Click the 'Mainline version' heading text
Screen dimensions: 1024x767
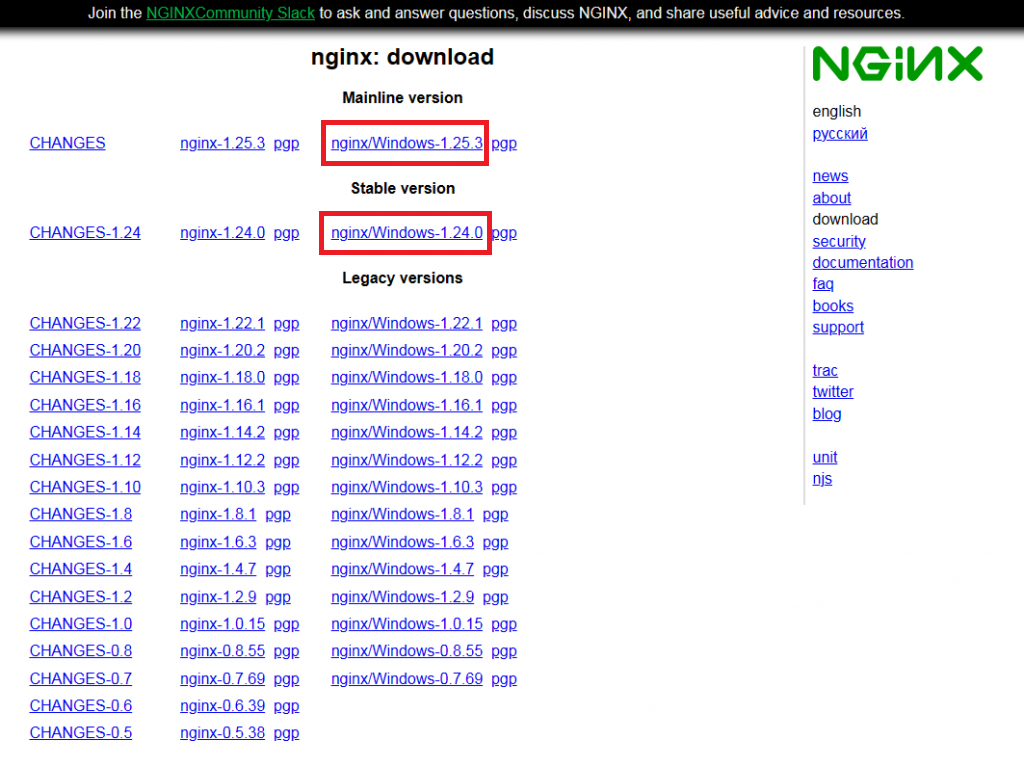pos(402,98)
